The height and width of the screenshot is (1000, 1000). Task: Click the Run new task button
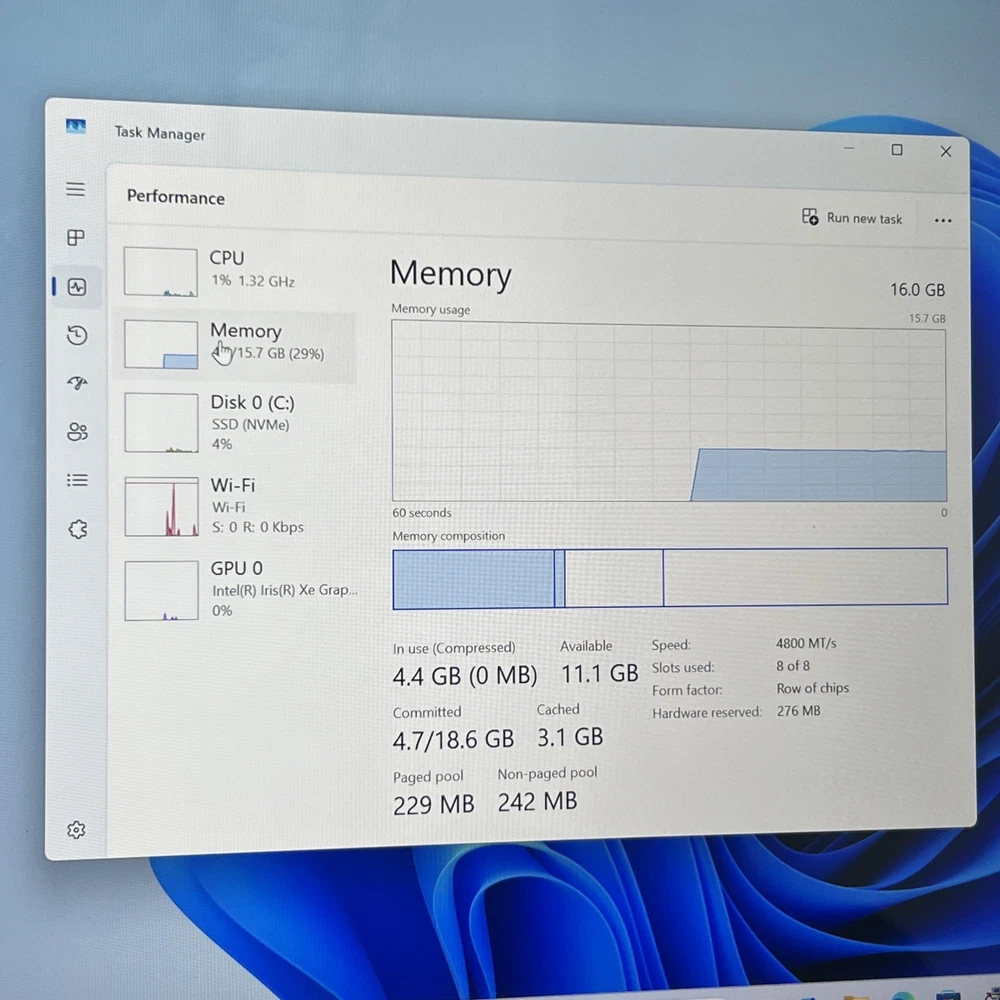(852, 218)
